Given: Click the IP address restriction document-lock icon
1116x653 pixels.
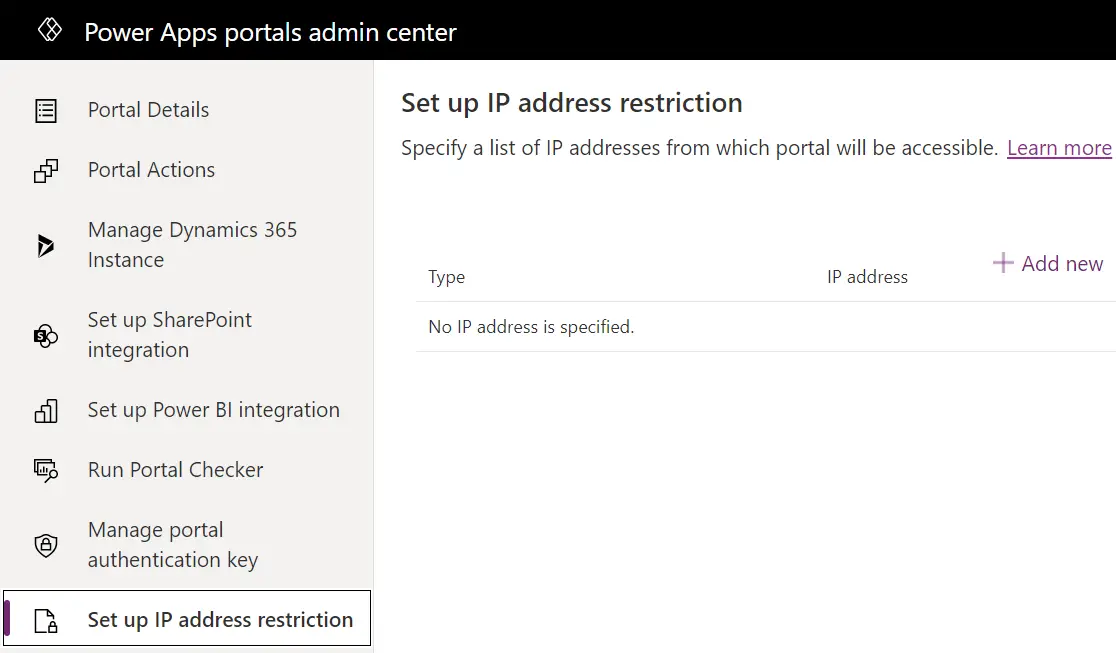Looking at the screenshot, I should pos(46,620).
